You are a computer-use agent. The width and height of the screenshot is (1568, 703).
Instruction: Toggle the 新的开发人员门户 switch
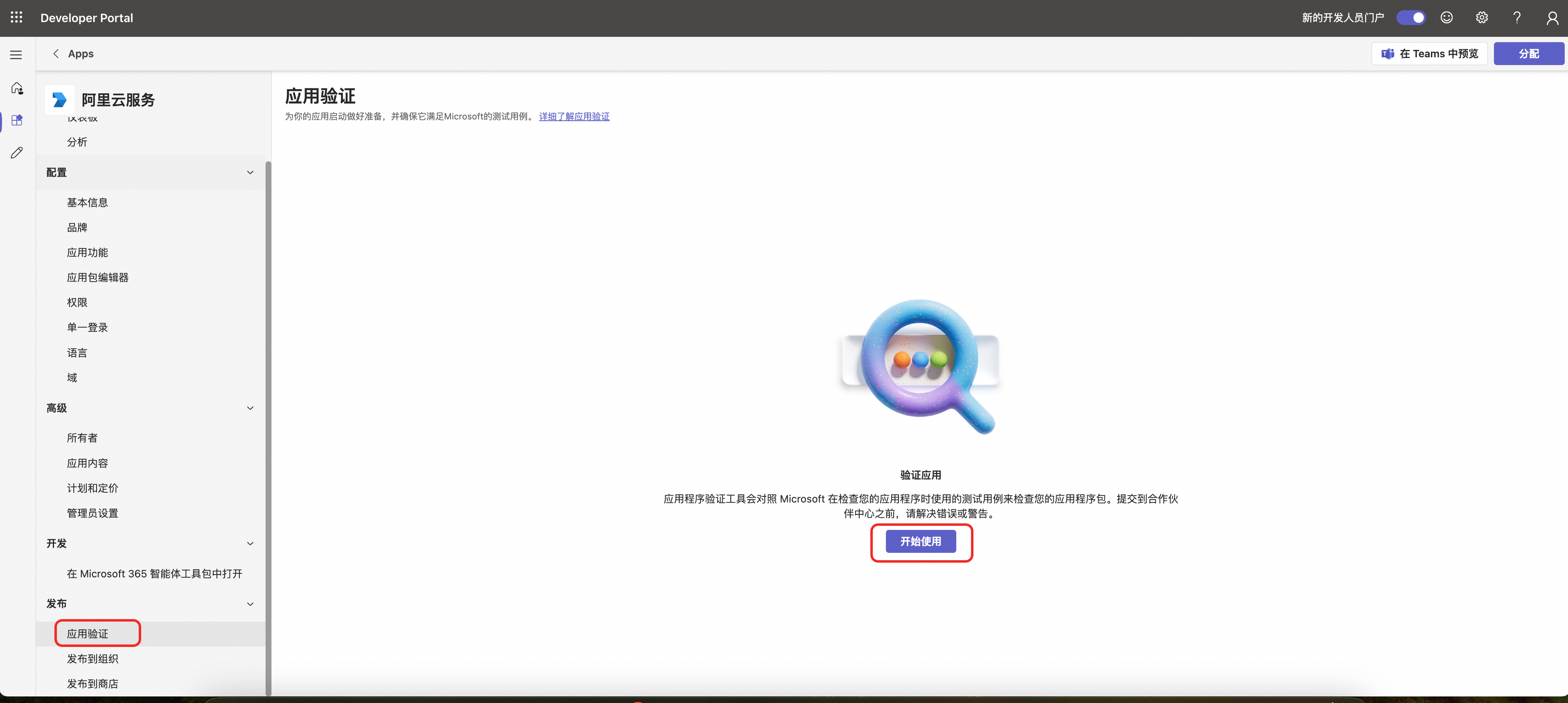pos(1410,18)
